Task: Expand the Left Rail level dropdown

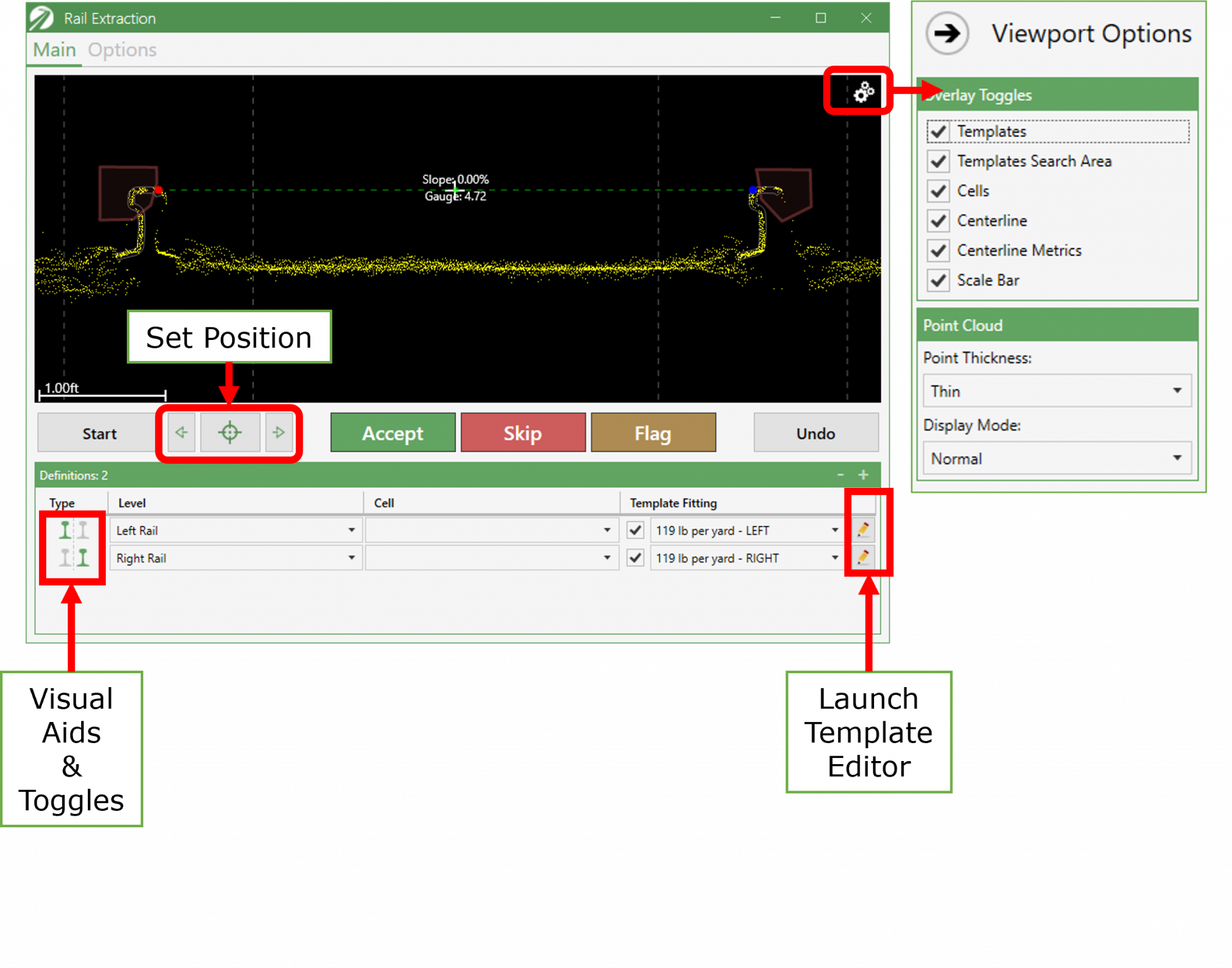Action: (352, 530)
